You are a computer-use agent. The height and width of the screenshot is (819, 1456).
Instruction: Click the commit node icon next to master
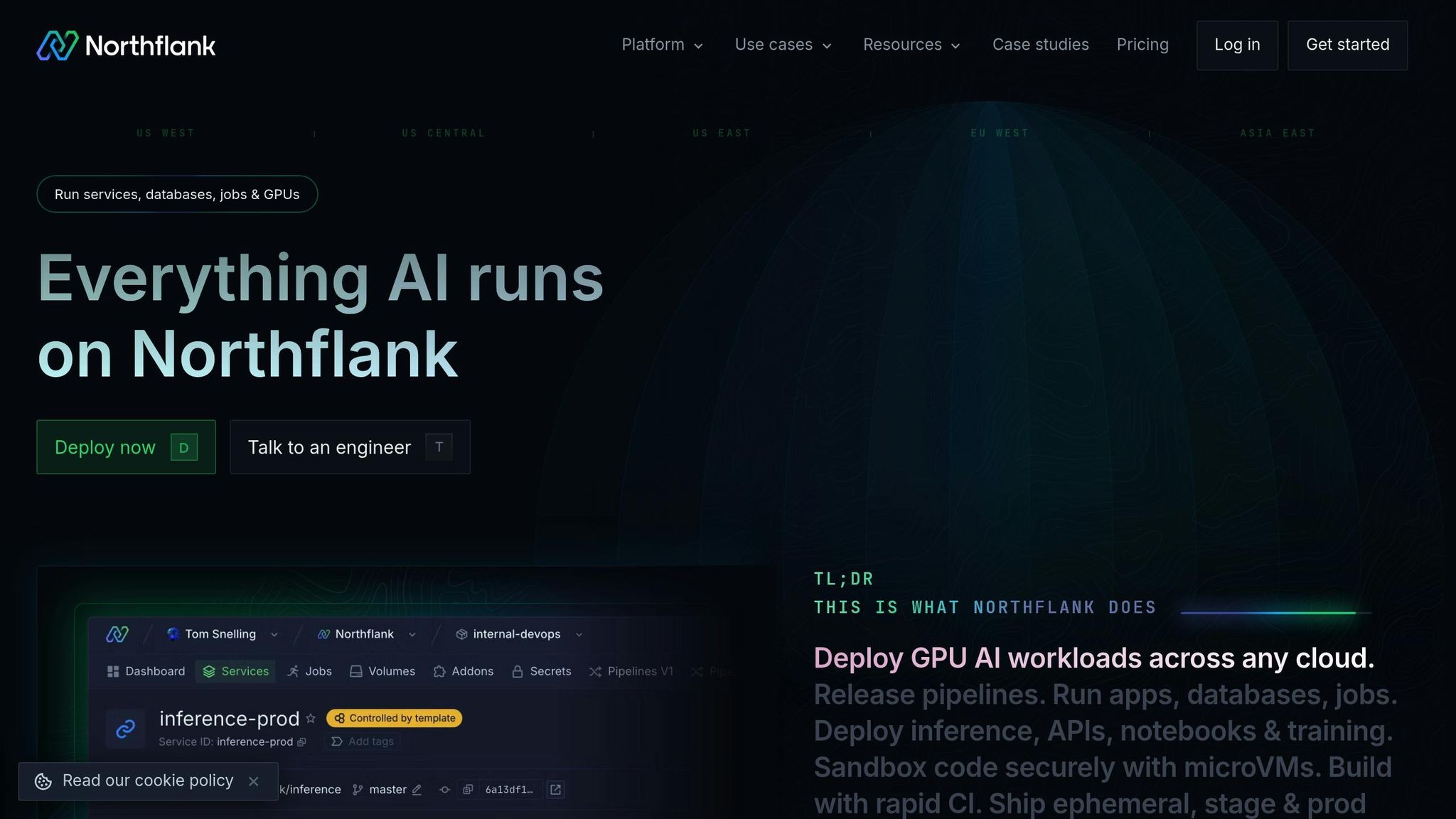[445, 790]
